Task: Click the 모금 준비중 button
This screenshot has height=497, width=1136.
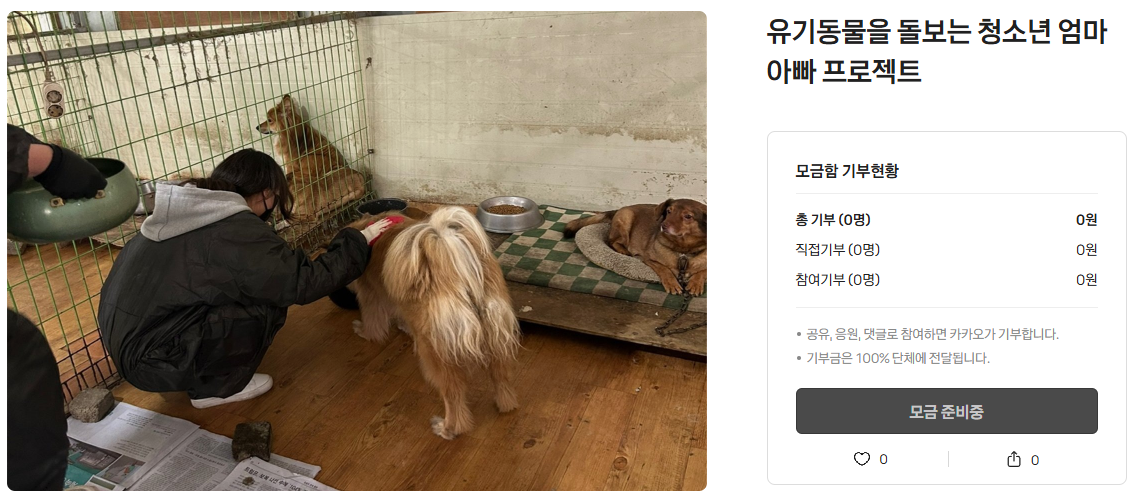Action: click(946, 412)
